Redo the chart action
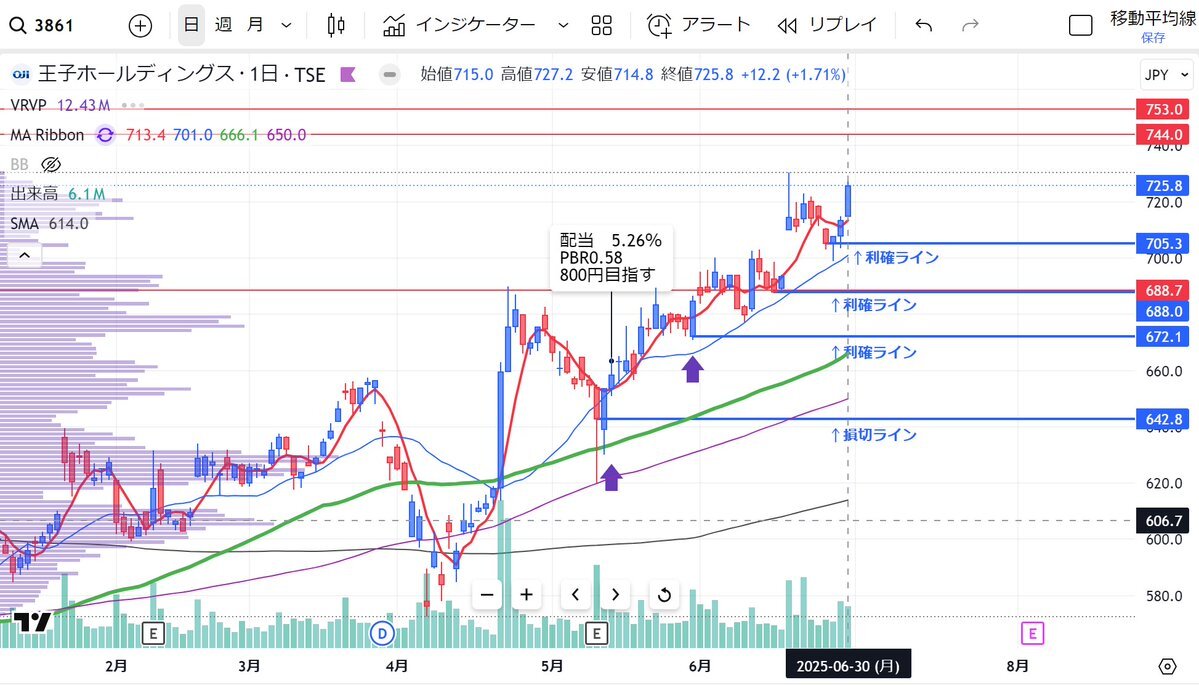1199x685 pixels. coord(970,25)
